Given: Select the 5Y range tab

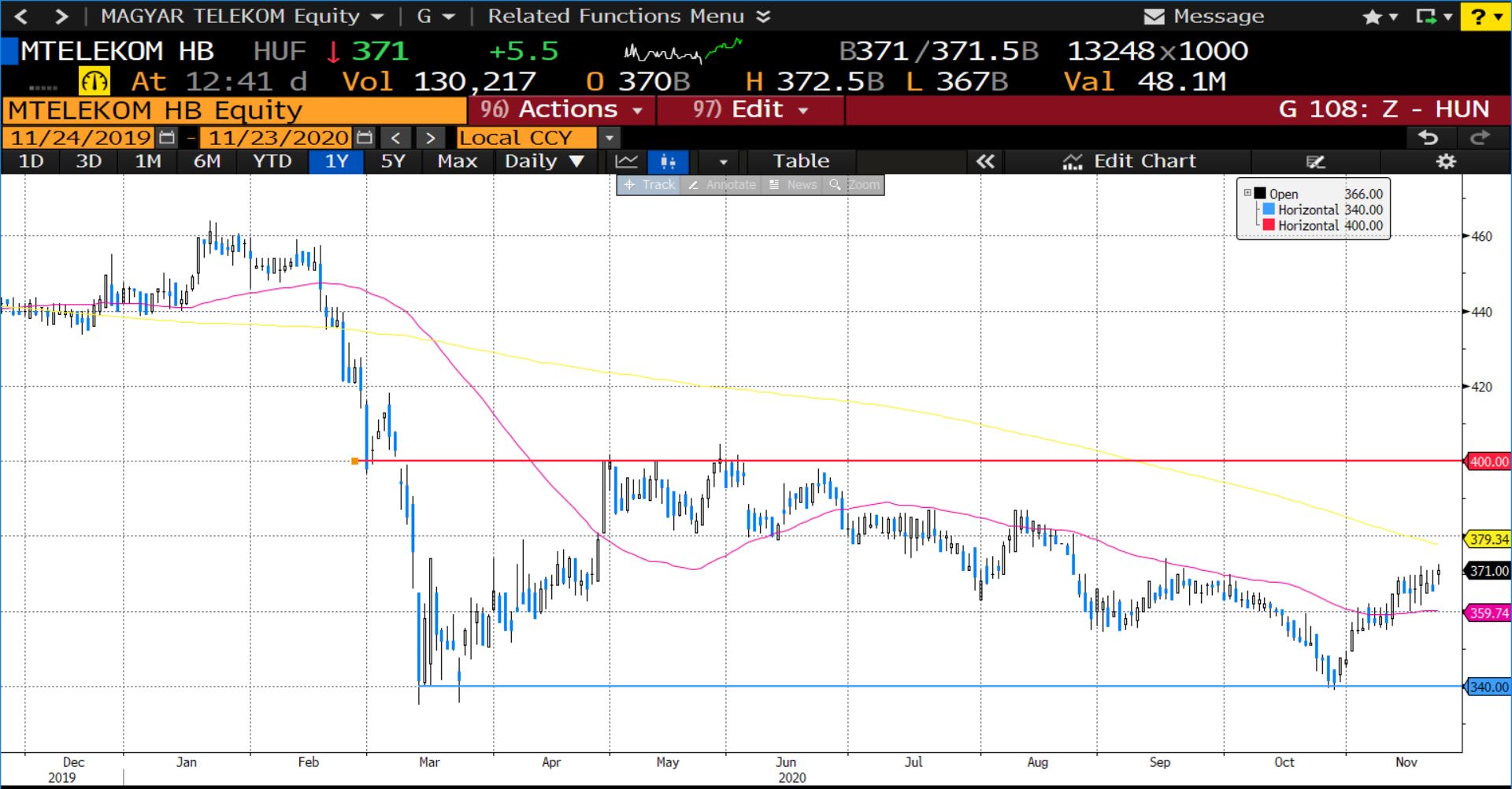Looking at the screenshot, I should click(393, 161).
